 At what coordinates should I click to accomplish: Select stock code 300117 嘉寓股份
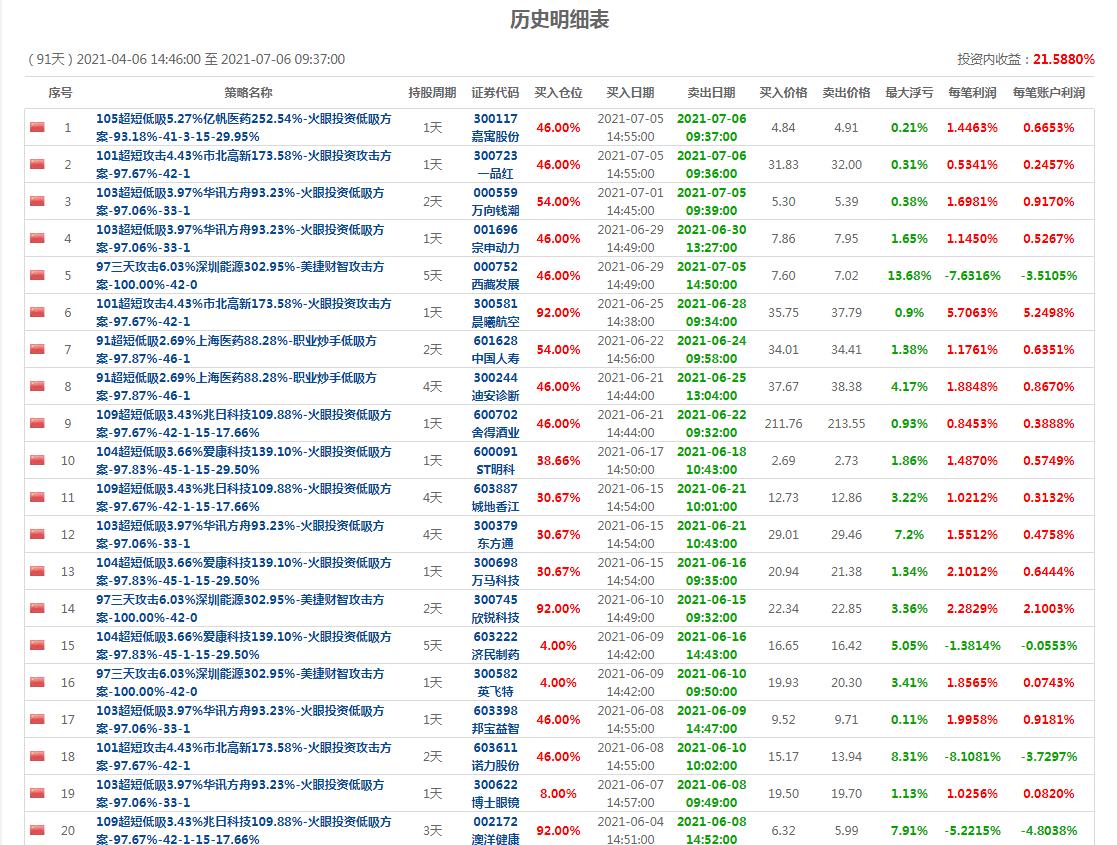click(496, 125)
